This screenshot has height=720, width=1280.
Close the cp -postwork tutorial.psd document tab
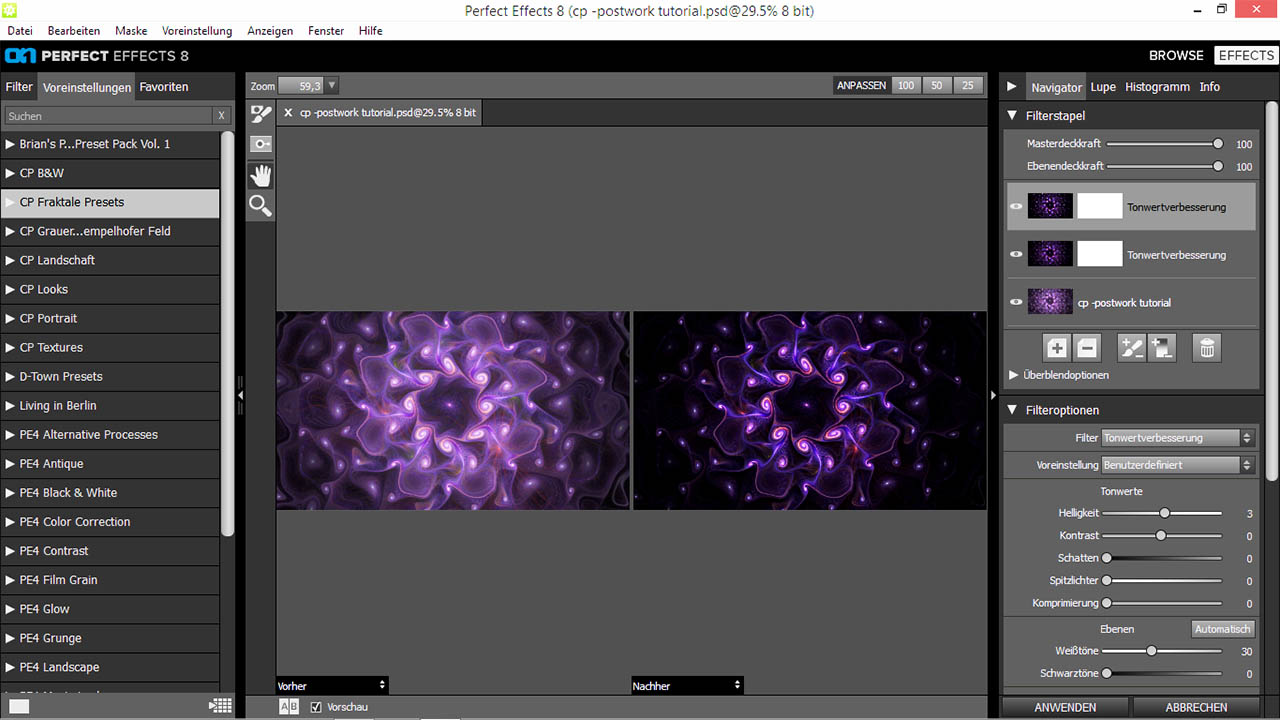(288, 113)
